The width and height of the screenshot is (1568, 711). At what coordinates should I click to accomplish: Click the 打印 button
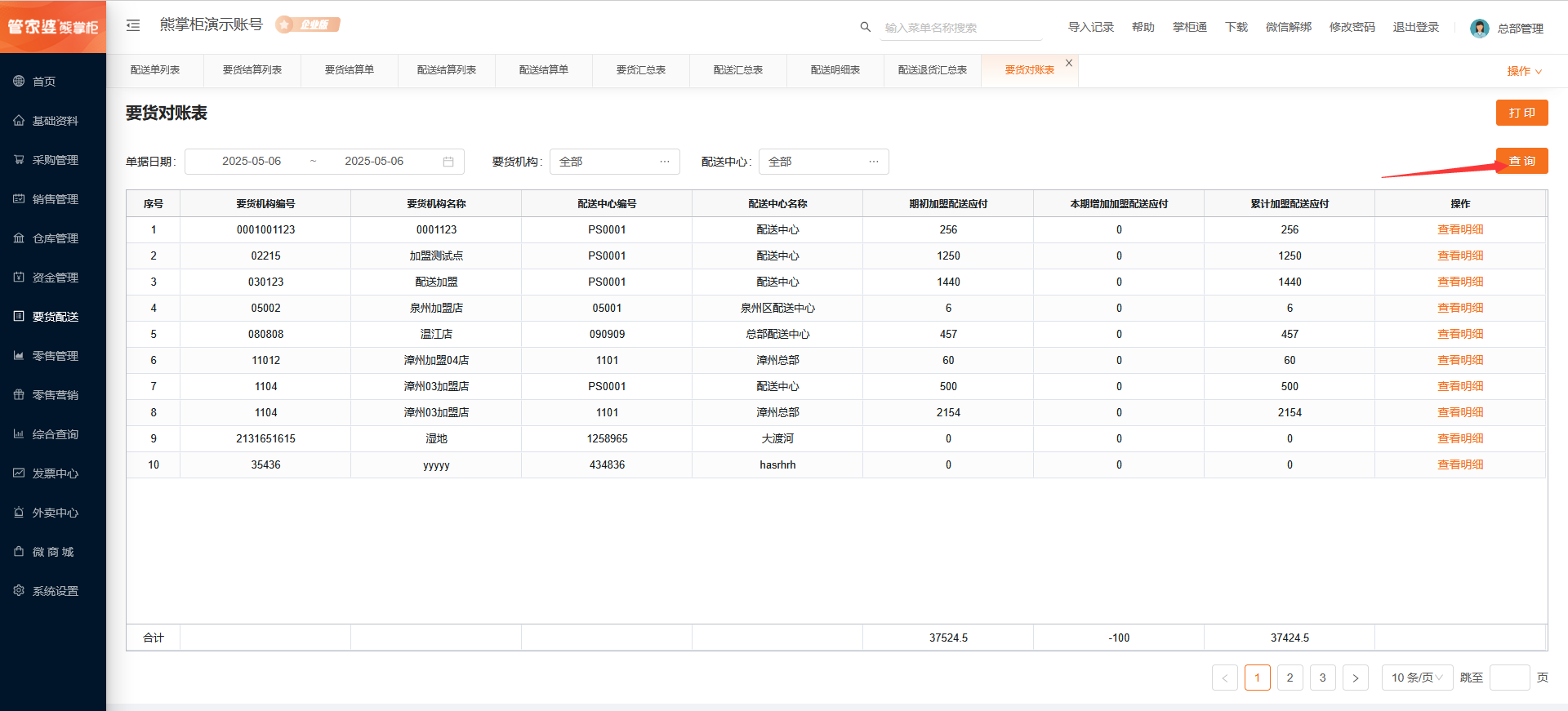(1521, 113)
